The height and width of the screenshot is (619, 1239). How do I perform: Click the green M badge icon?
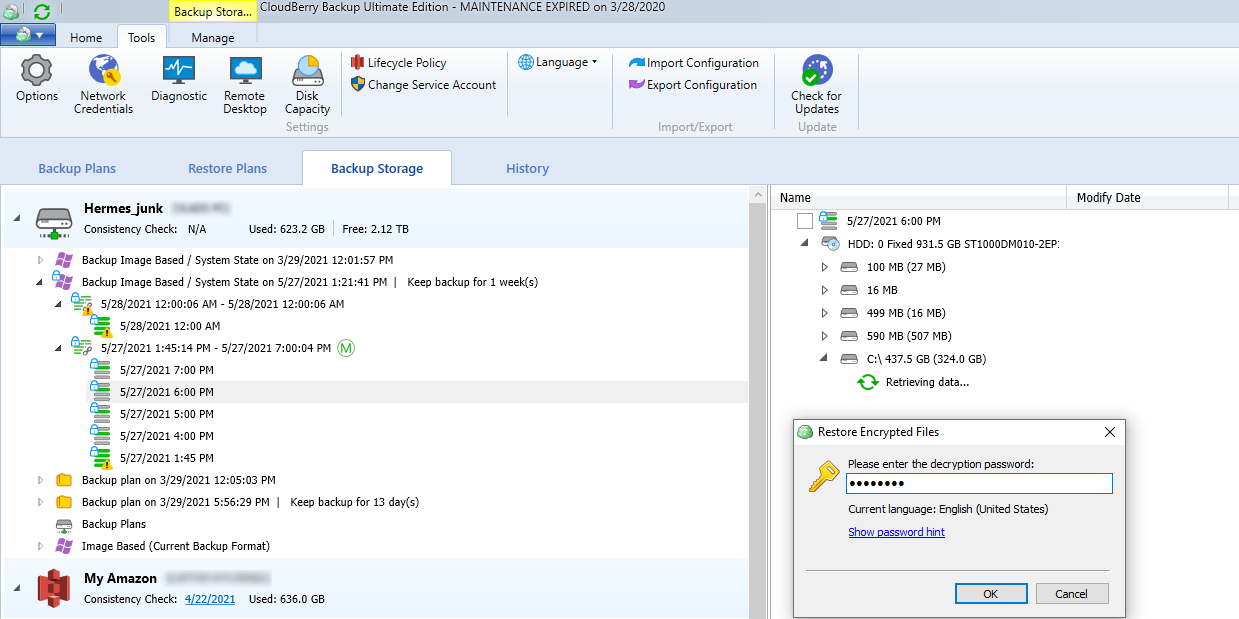tap(347, 348)
